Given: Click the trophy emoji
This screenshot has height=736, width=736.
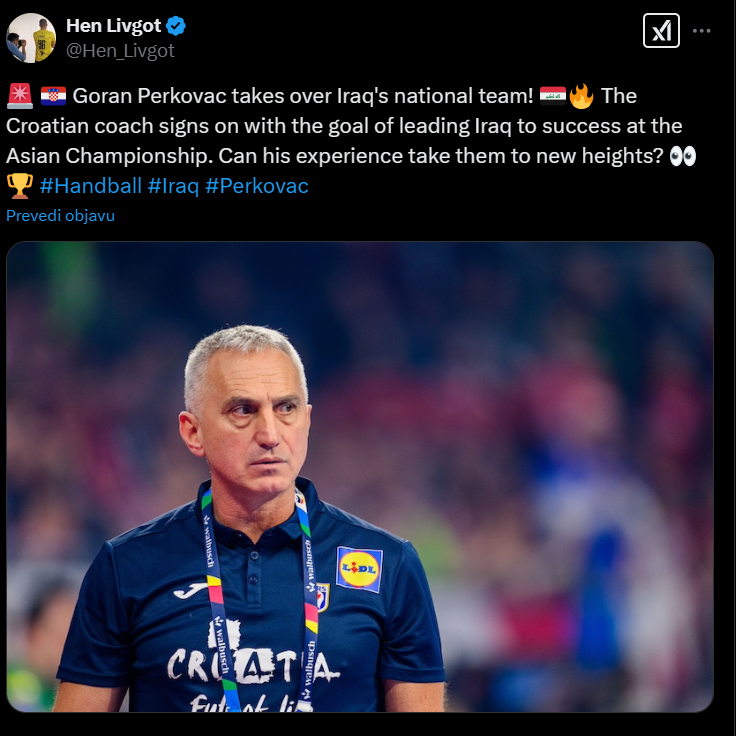Looking at the screenshot, I should point(20,186).
